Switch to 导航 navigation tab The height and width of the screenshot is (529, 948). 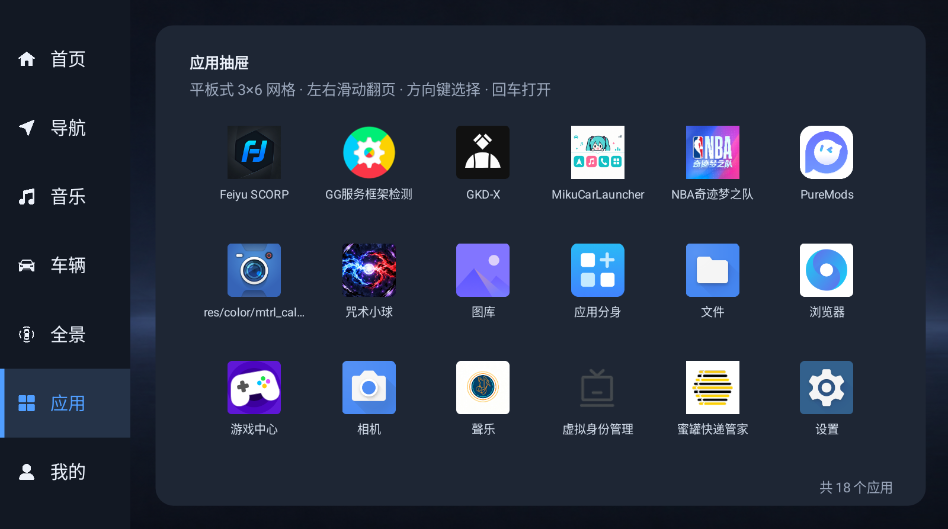65,128
